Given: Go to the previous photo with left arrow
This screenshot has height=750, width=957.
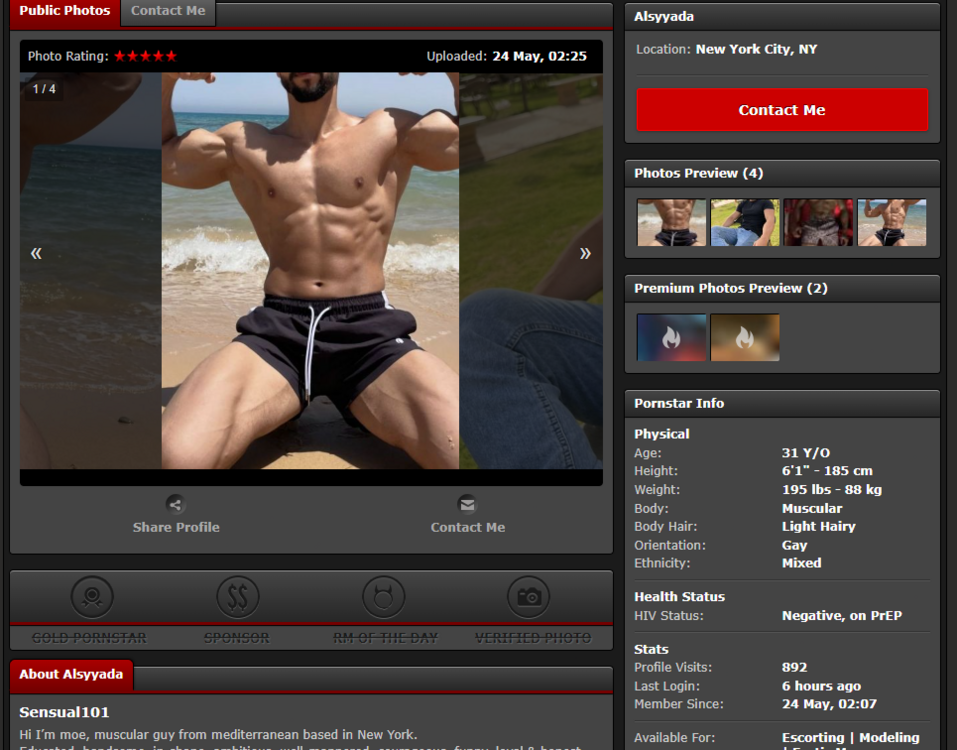Looking at the screenshot, I should point(36,254).
